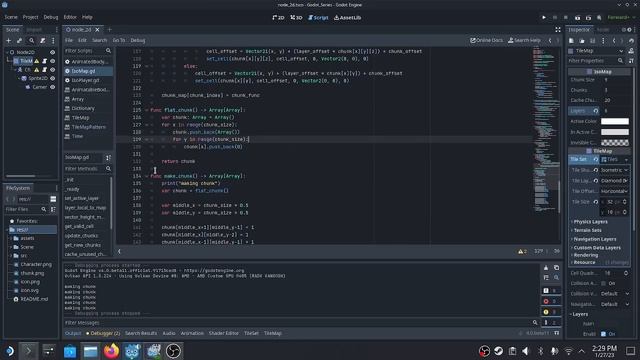The height and width of the screenshot is (360, 640).
Task: Switch to the Shader Editor bottom tab
Action: pyautogui.click(x=224, y=333)
